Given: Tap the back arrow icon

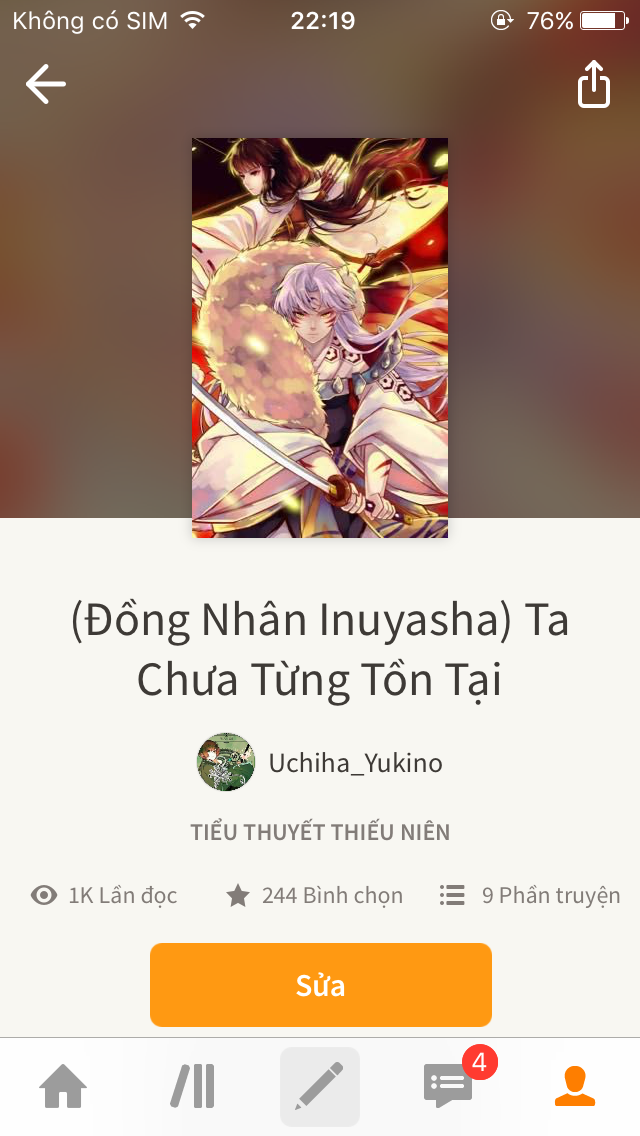Looking at the screenshot, I should tap(46, 84).
